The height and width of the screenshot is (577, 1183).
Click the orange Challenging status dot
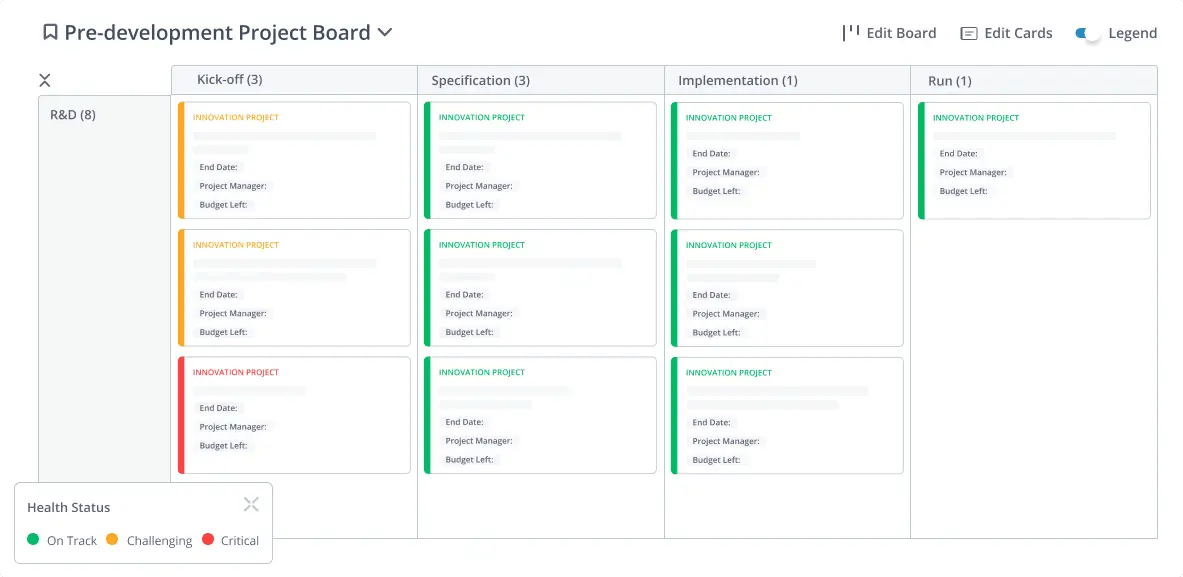pos(112,540)
